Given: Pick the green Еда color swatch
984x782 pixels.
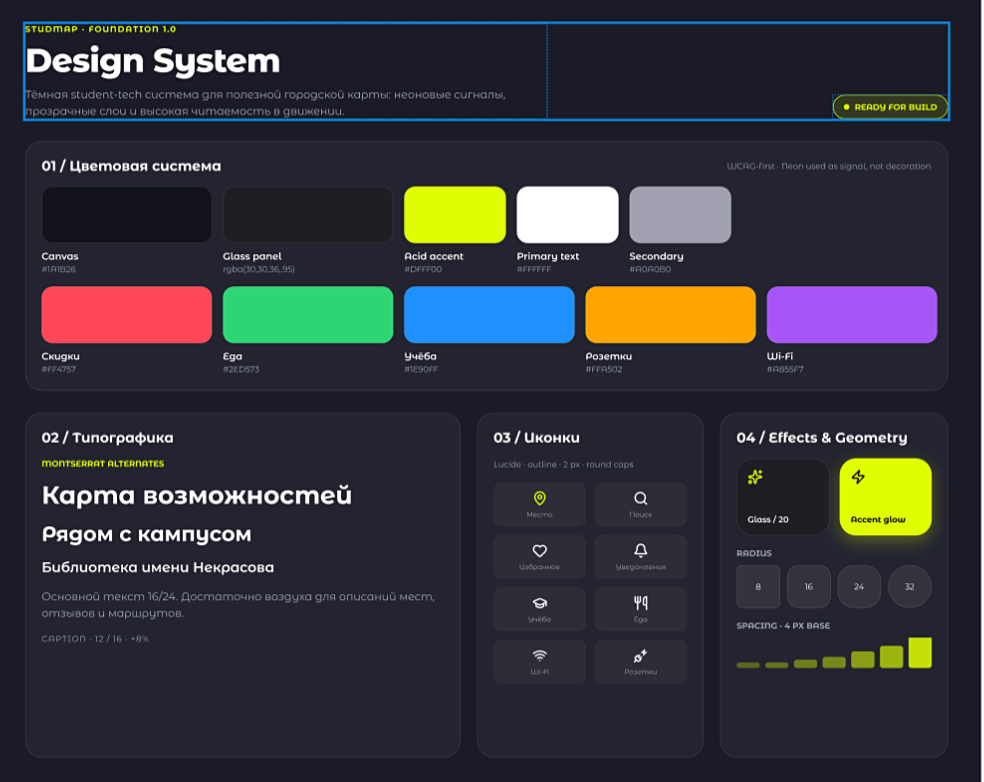Looking at the screenshot, I should [308, 314].
